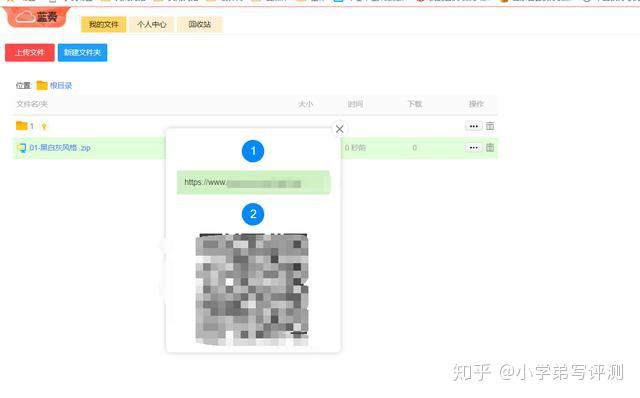Click the Lanzou cloud logo

(x=37, y=17)
